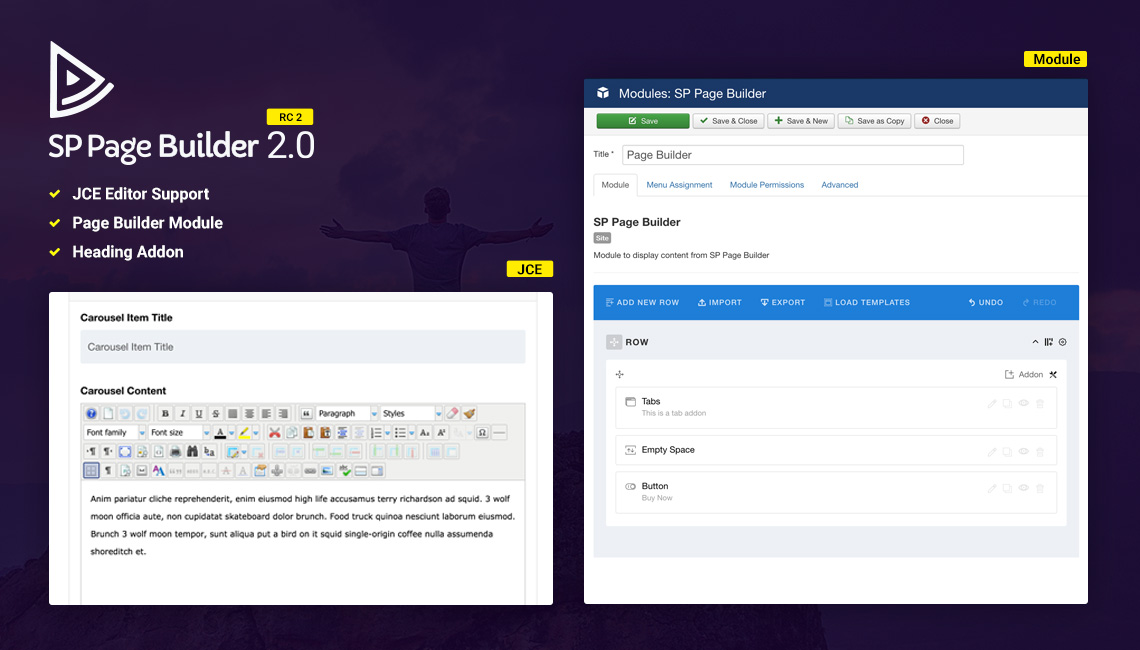This screenshot has height=650, width=1140.
Task: Switch to the Module tab
Action: (x=615, y=185)
